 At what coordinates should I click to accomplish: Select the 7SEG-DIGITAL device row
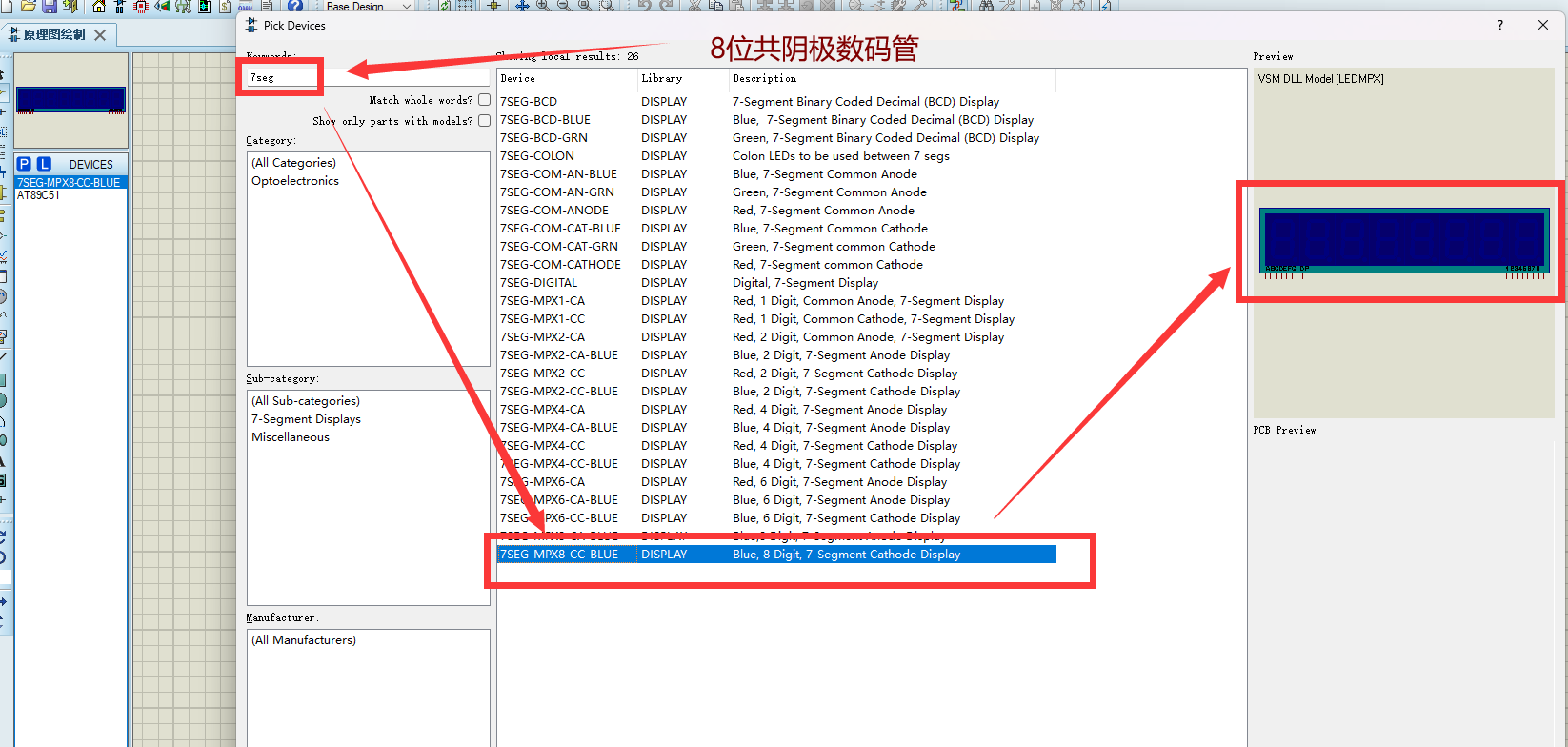(x=776, y=283)
